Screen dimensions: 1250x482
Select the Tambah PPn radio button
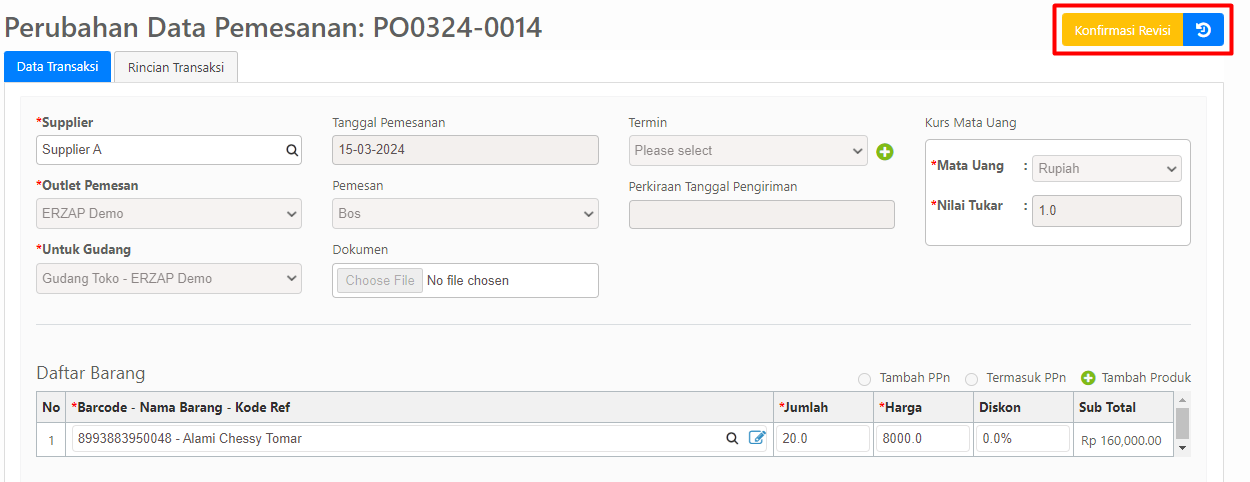pos(864,379)
